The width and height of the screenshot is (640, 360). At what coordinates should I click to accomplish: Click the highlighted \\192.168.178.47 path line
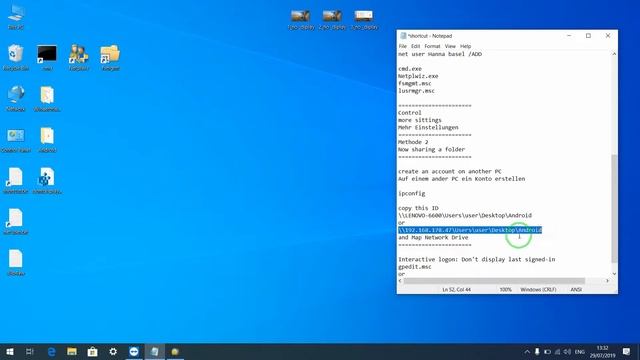(x=470, y=230)
